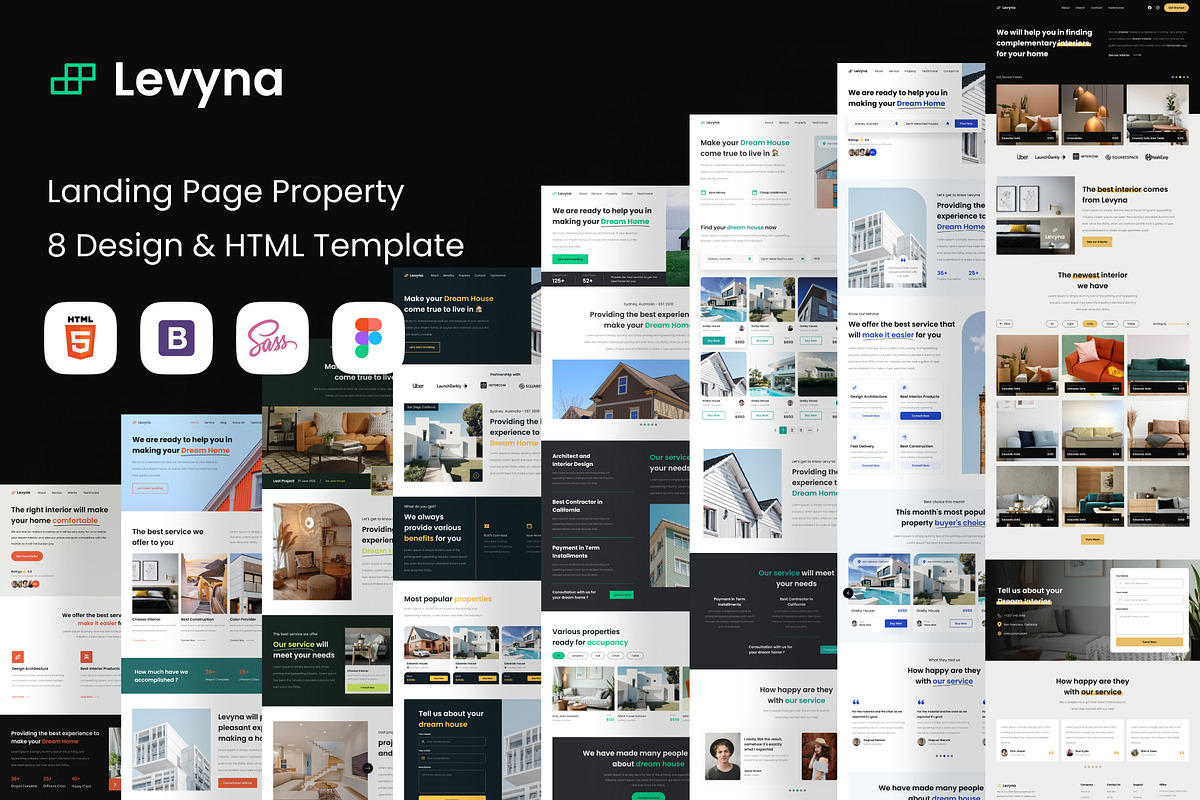Viewport: 1200px width, 800px height.
Task: Select the Light filter pill
Action: (x=1071, y=324)
